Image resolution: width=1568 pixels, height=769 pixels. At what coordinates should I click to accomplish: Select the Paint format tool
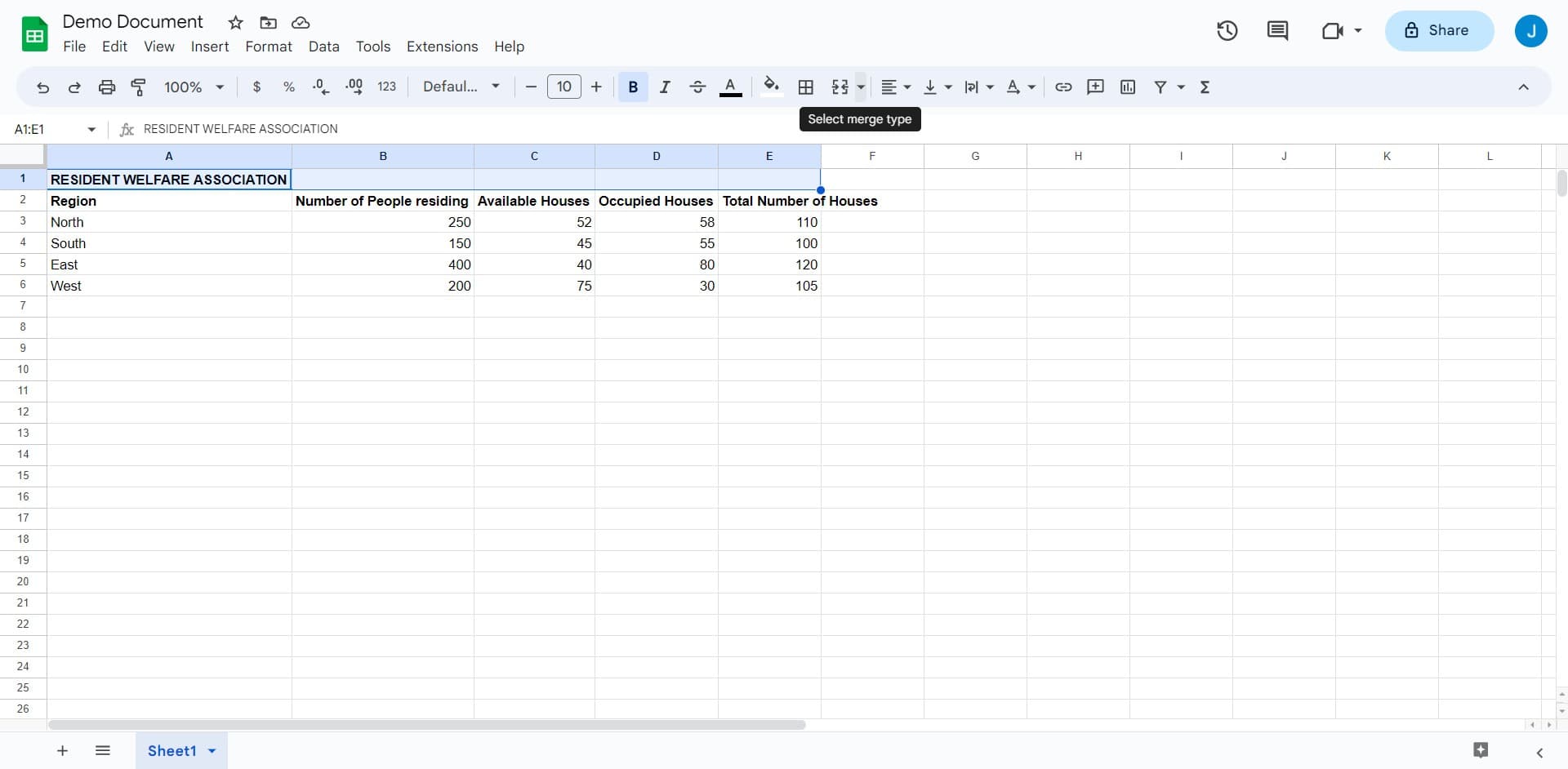pos(138,87)
